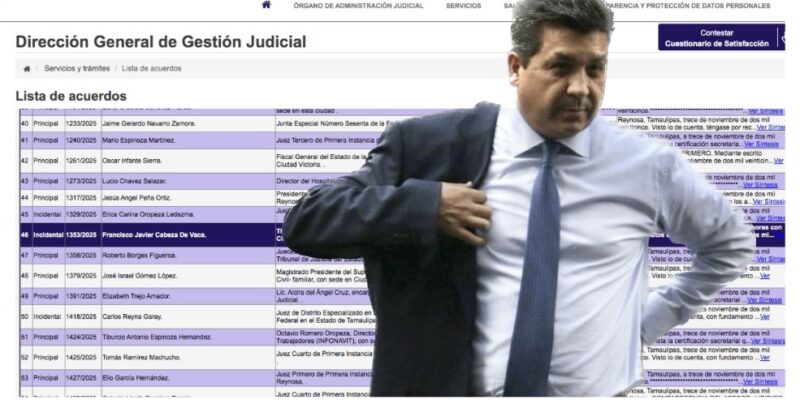Click row 44 Jesús Angel Peña Ortiz
Image resolution: width=800 pixels, height=400 pixels.
(402, 197)
